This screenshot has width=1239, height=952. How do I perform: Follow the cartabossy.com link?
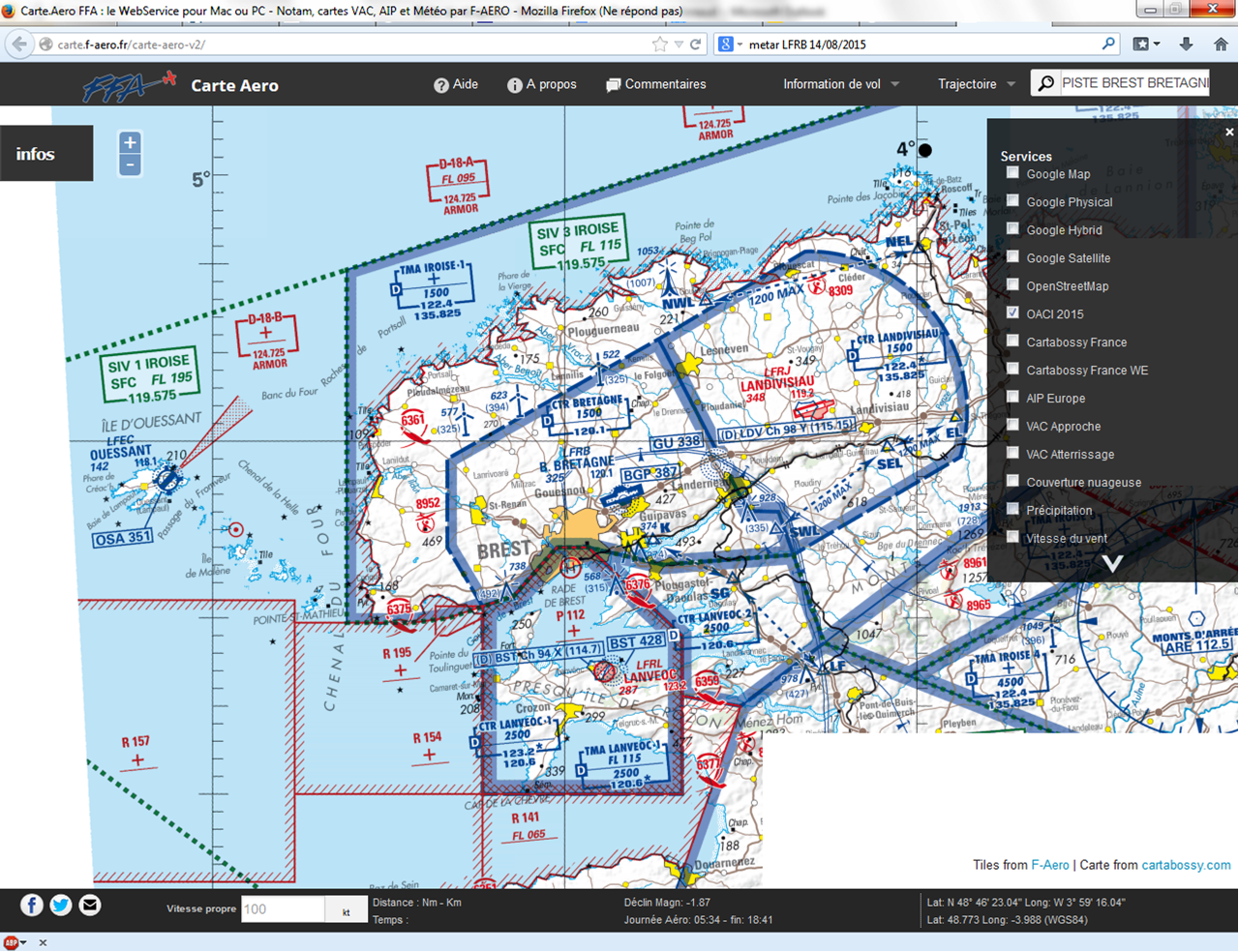coord(1186,865)
